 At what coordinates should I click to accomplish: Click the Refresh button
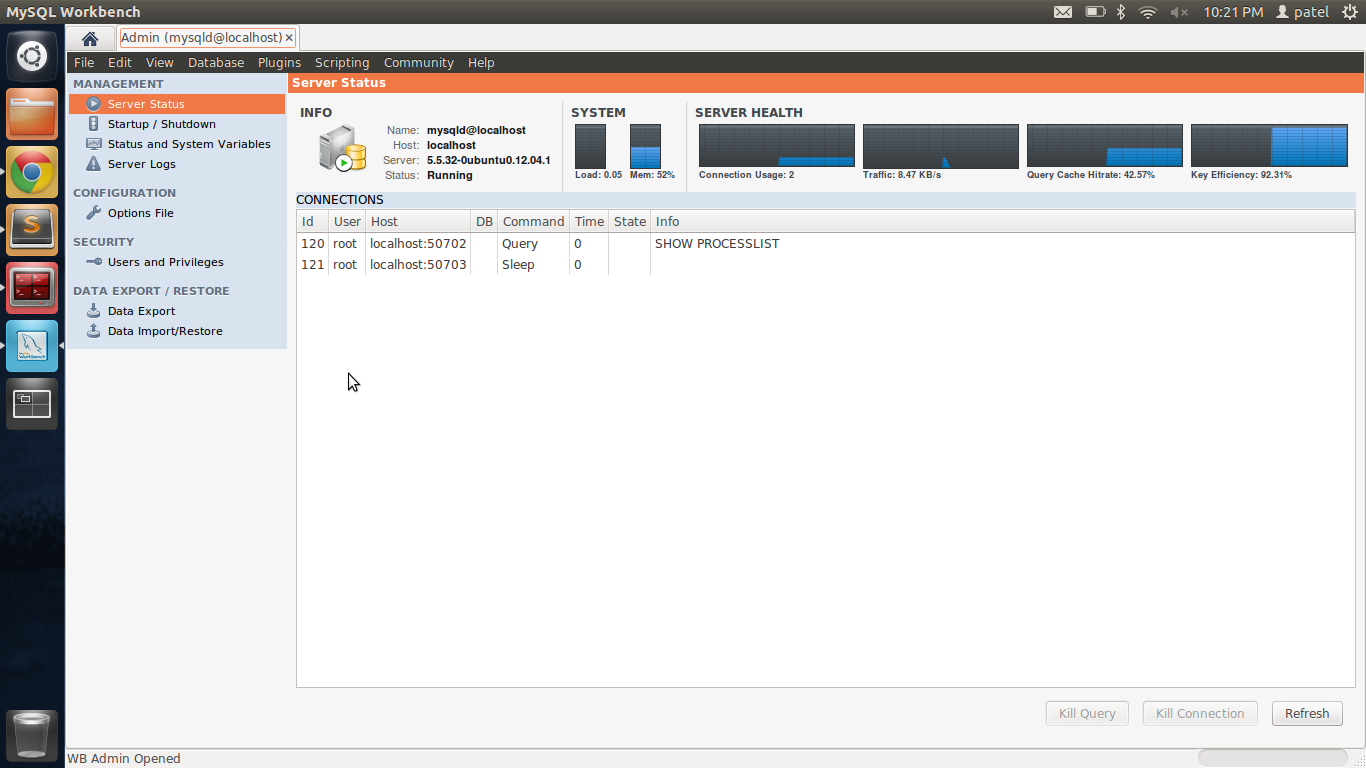pyautogui.click(x=1307, y=713)
